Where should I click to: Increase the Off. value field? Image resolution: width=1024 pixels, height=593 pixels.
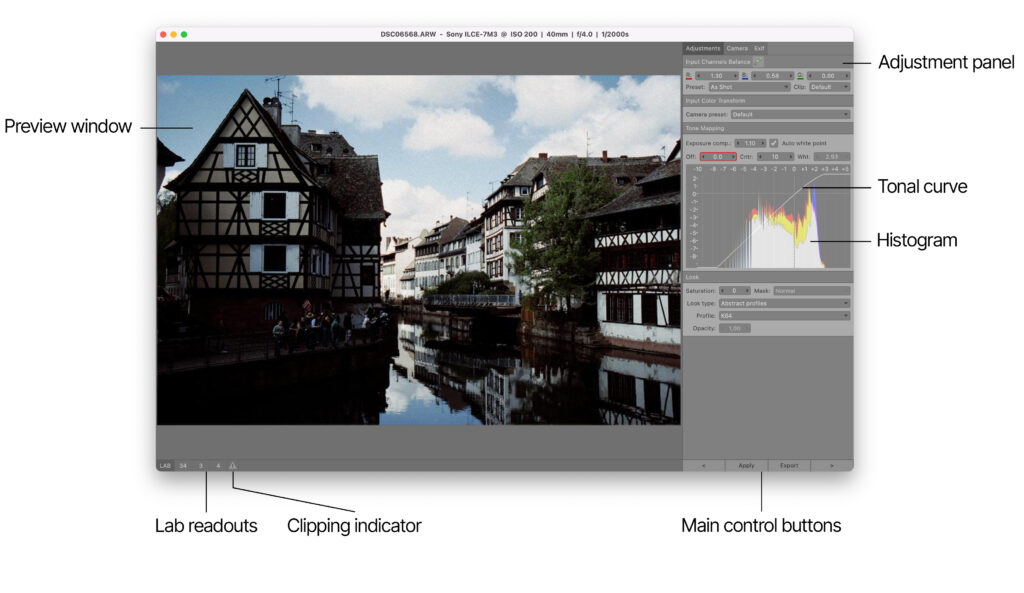click(733, 157)
